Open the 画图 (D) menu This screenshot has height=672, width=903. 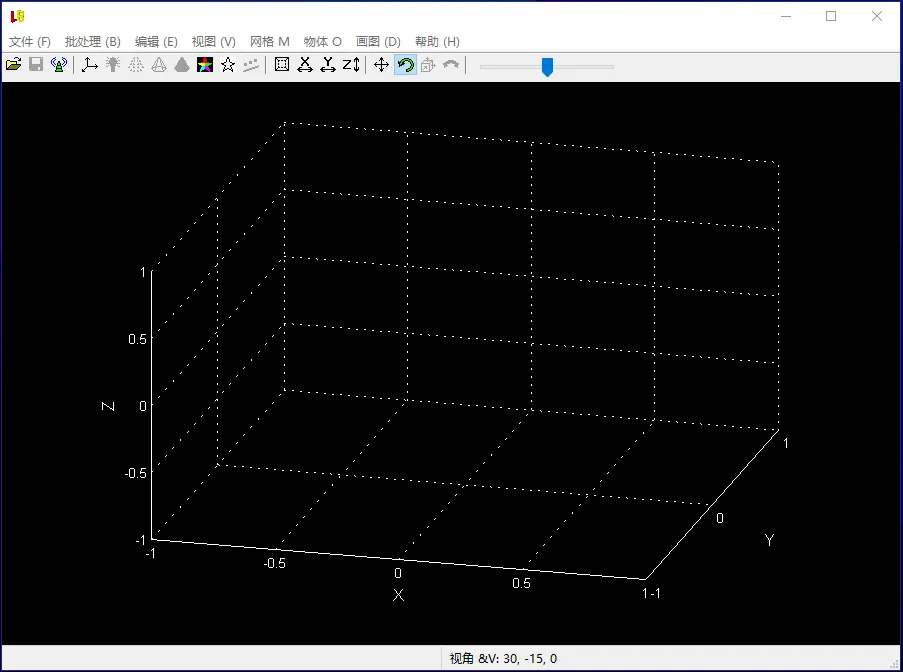[x=378, y=41]
